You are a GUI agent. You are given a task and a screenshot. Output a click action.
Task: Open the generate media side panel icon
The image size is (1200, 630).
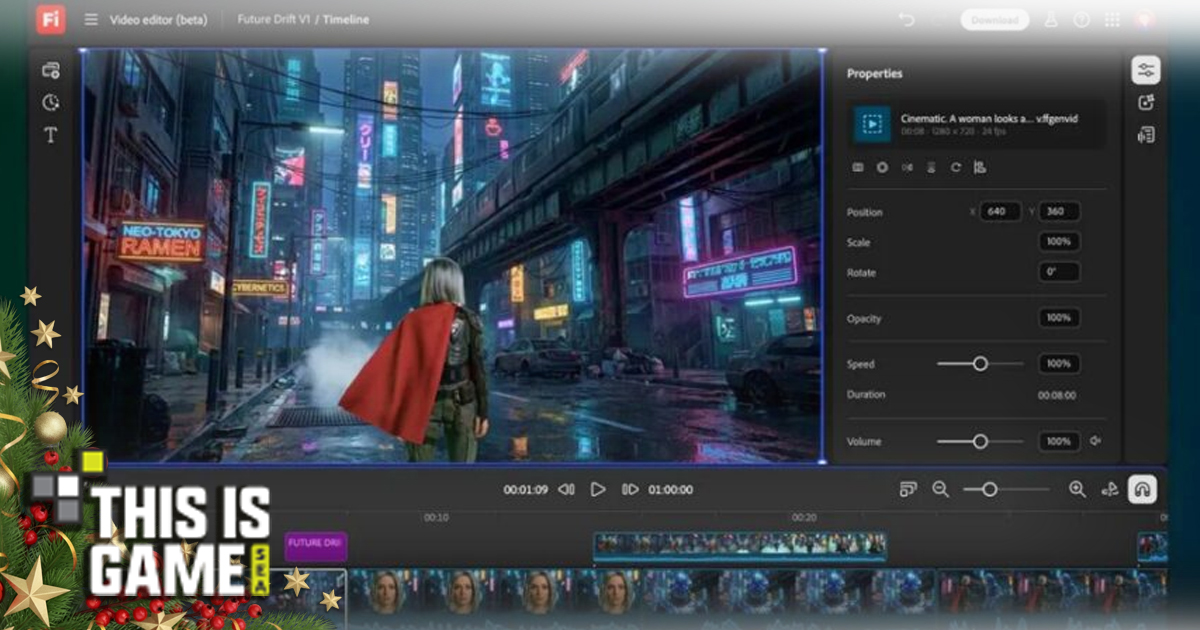pos(1146,102)
